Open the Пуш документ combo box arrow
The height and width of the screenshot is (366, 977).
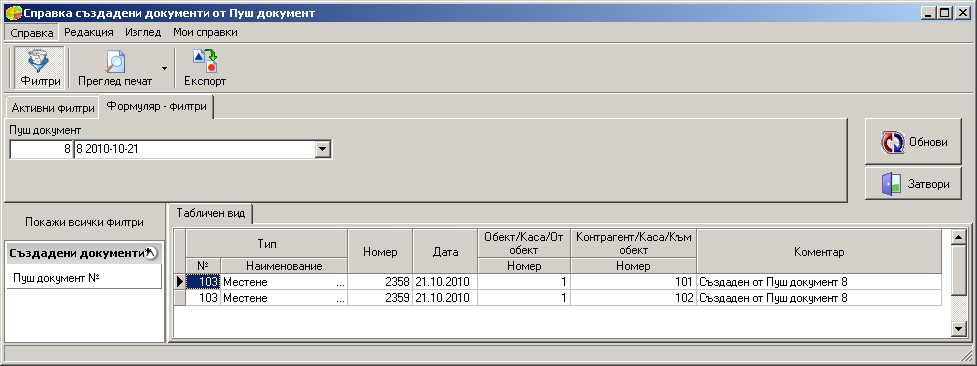[x=322, y=150]
